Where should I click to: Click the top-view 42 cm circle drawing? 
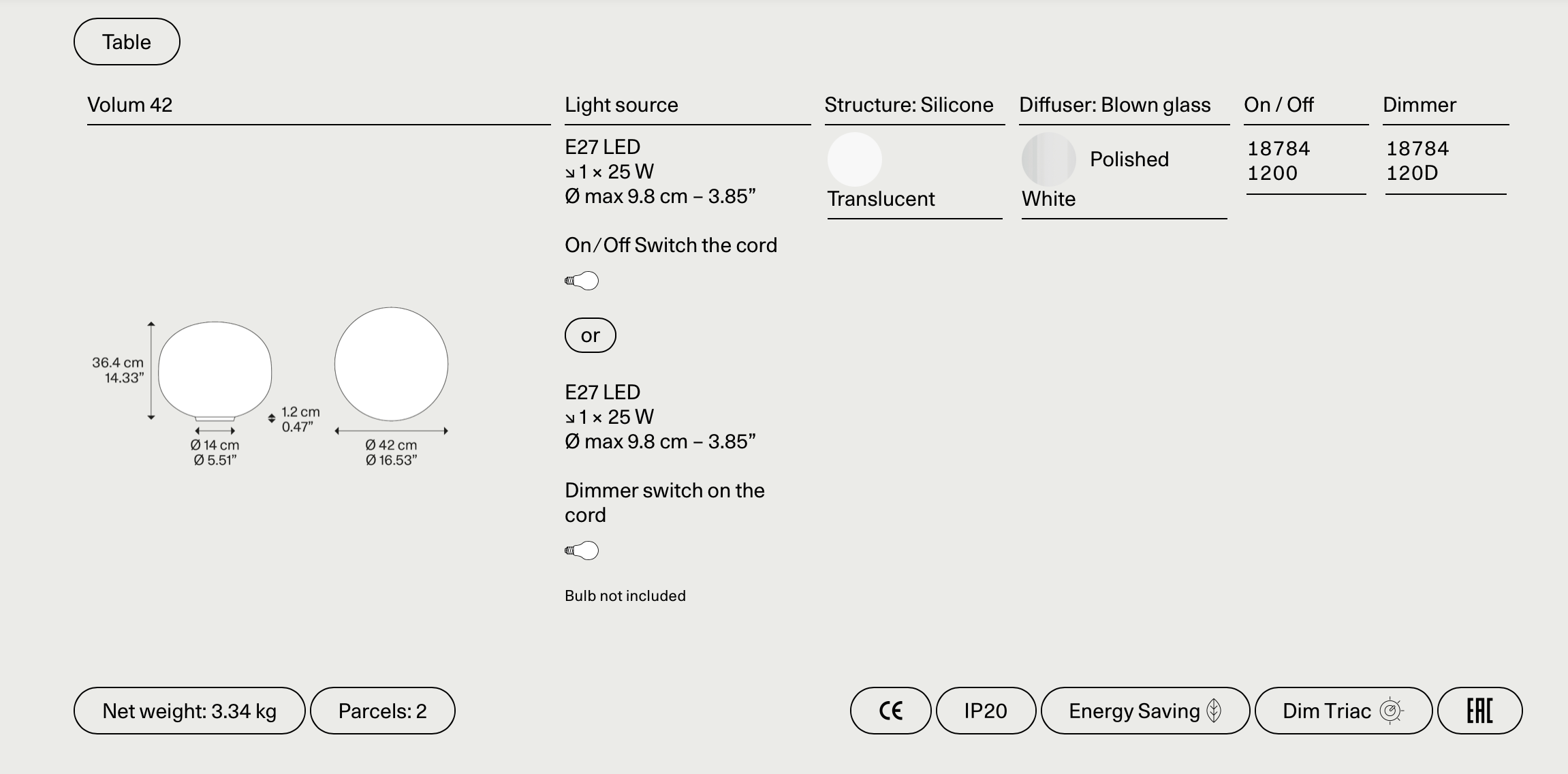coord(391,364)
